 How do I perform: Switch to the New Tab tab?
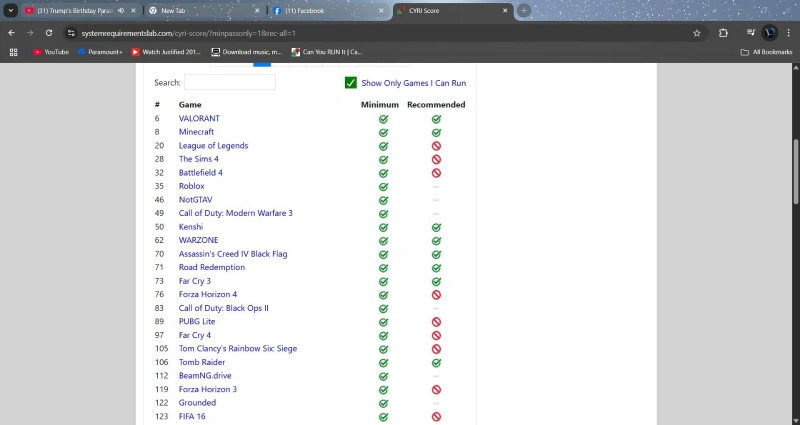(203, 11)
